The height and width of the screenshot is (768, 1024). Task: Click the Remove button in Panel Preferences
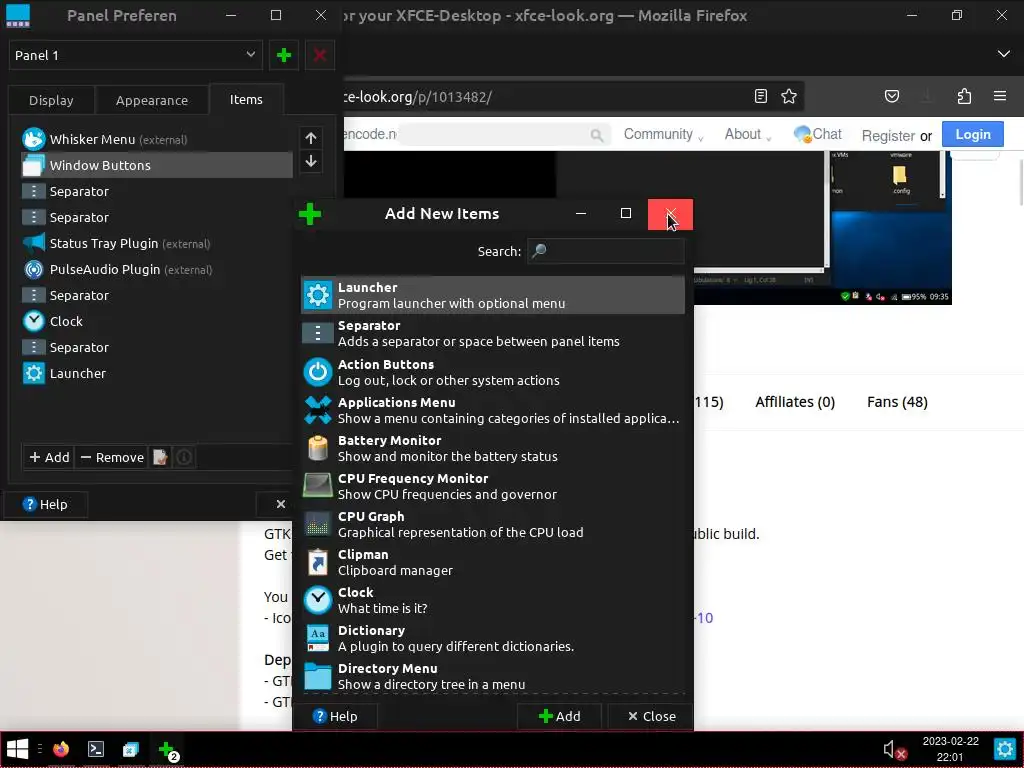pyautogui.click(x=112, y=457)
